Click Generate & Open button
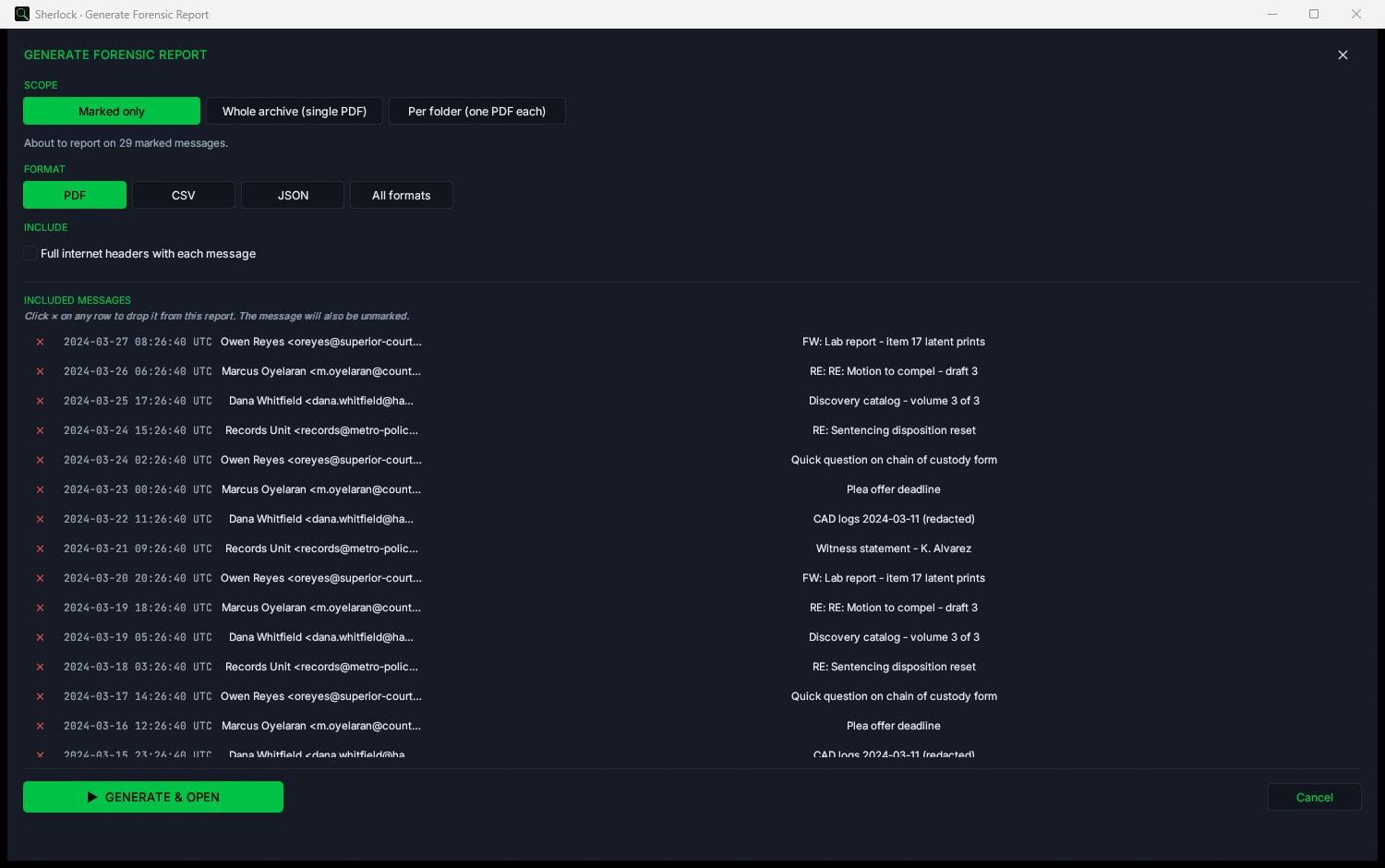 (153, 797)
